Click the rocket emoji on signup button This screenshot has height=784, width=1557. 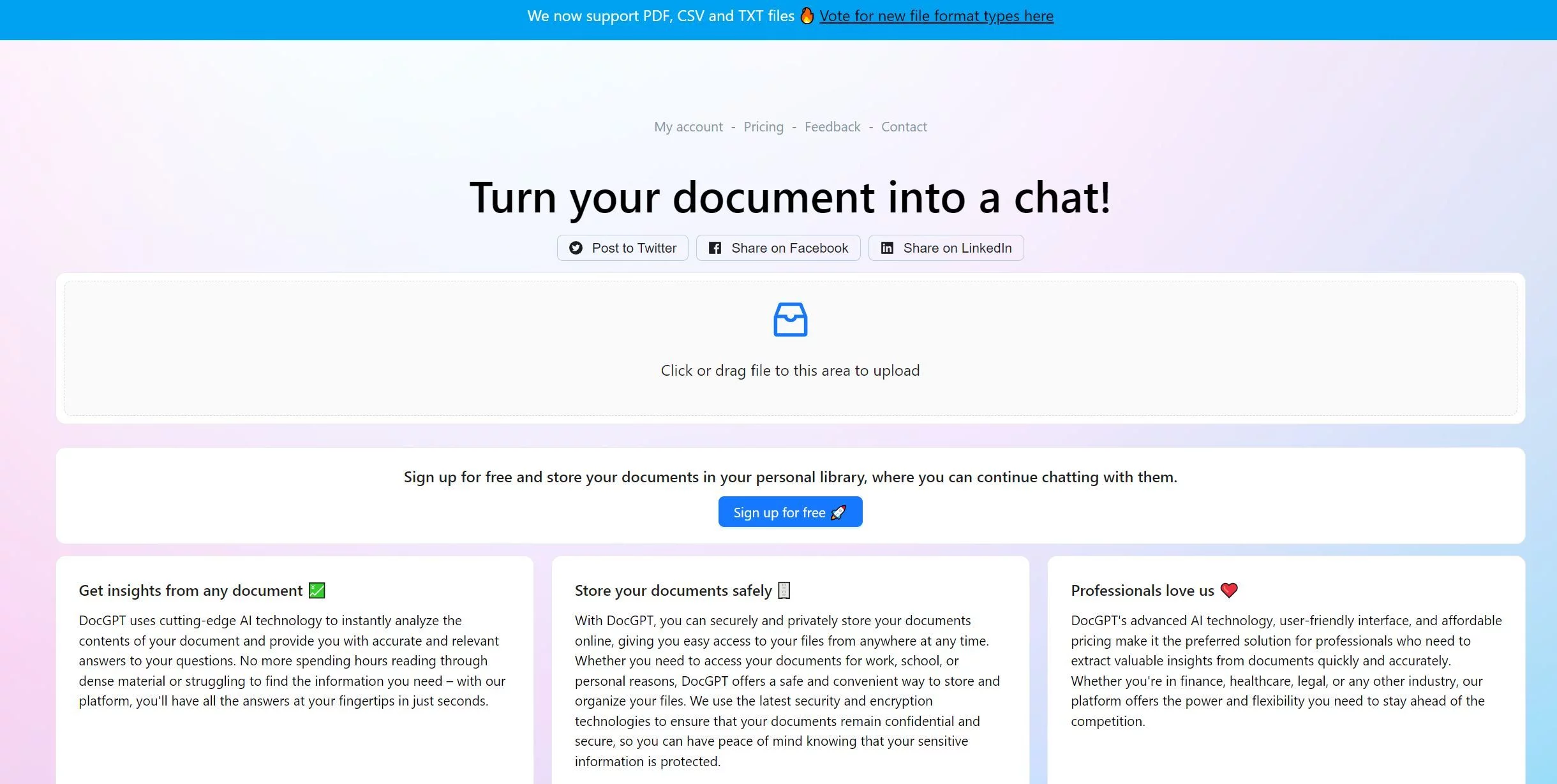click(840, 512)
